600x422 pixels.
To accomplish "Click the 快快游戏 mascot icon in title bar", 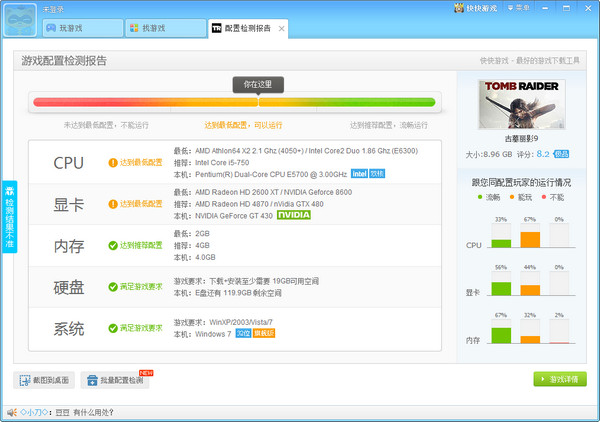I will point(459,8).
